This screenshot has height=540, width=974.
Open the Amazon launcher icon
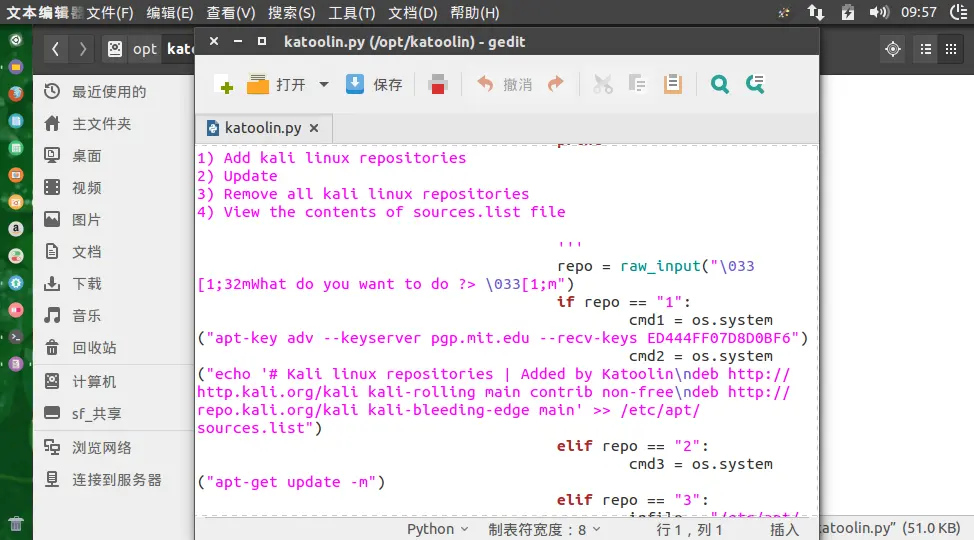pyautogui.click(x=16, y=229)
